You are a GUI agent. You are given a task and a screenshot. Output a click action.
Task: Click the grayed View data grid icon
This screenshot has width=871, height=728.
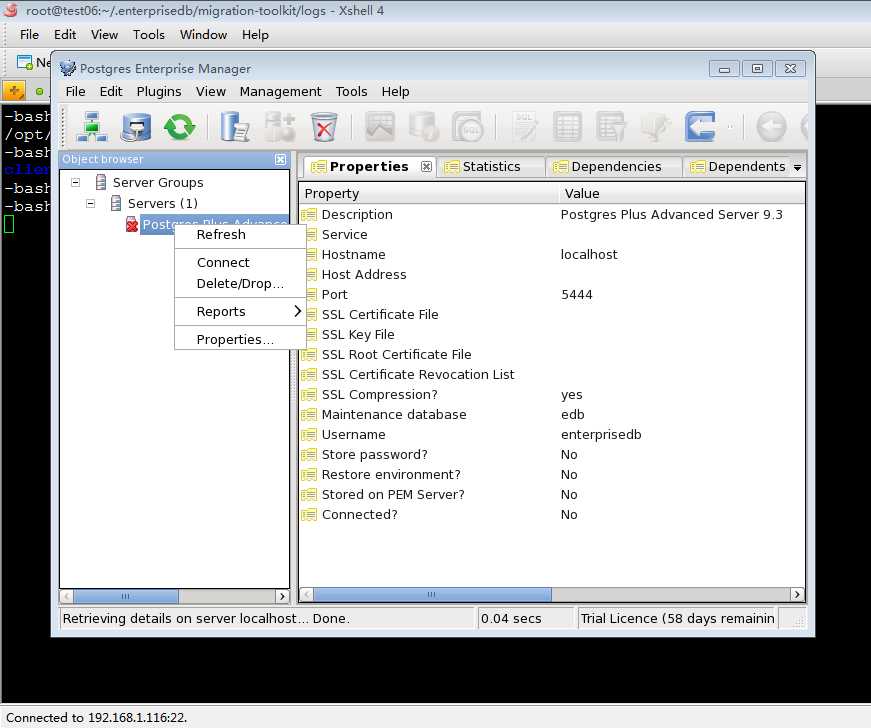click(567, 127)
